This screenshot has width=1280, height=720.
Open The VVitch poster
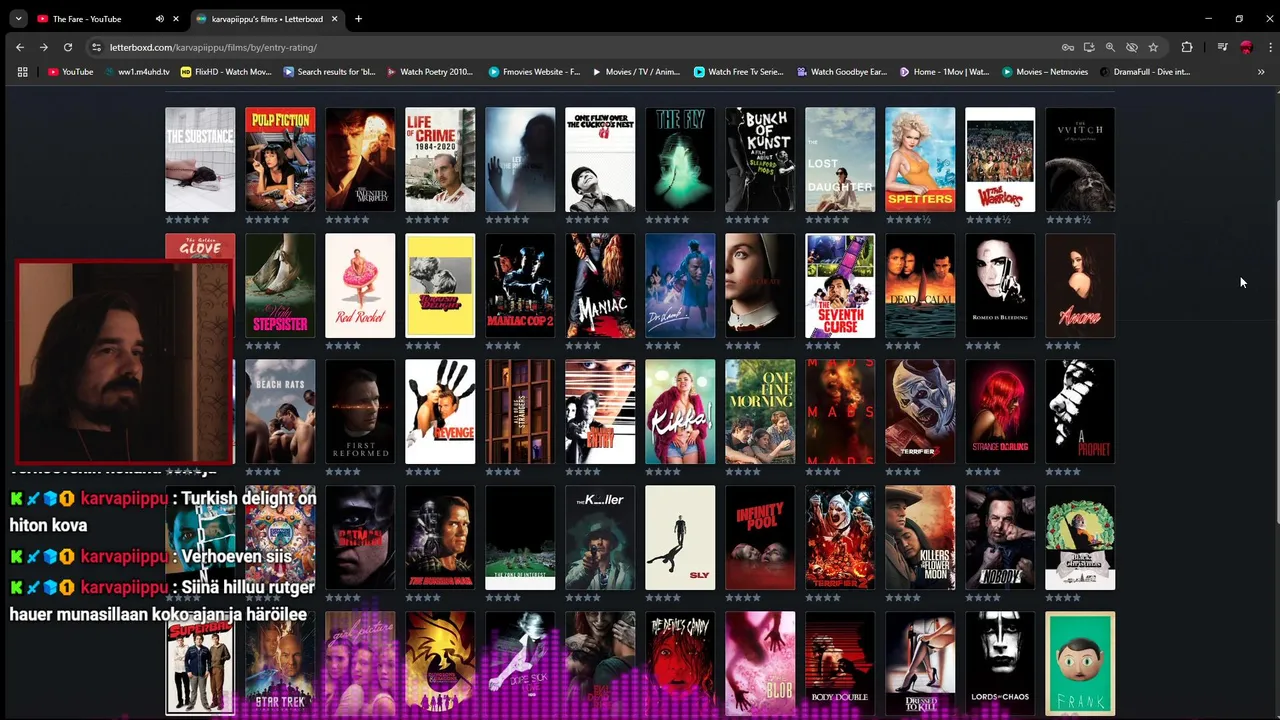[x=1080, y=160]
